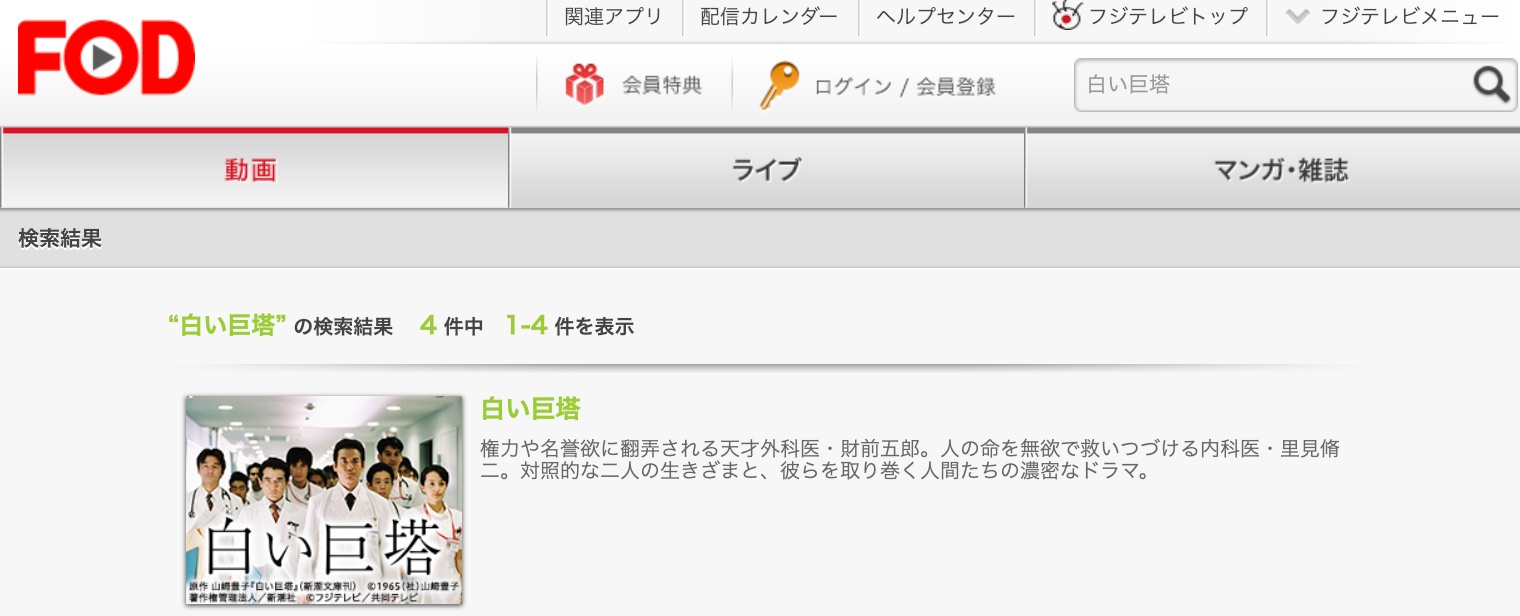The width and height of the screenshot is (1520, 616).
Task: Switch to the ライブ tab
Action: point(767,169)
